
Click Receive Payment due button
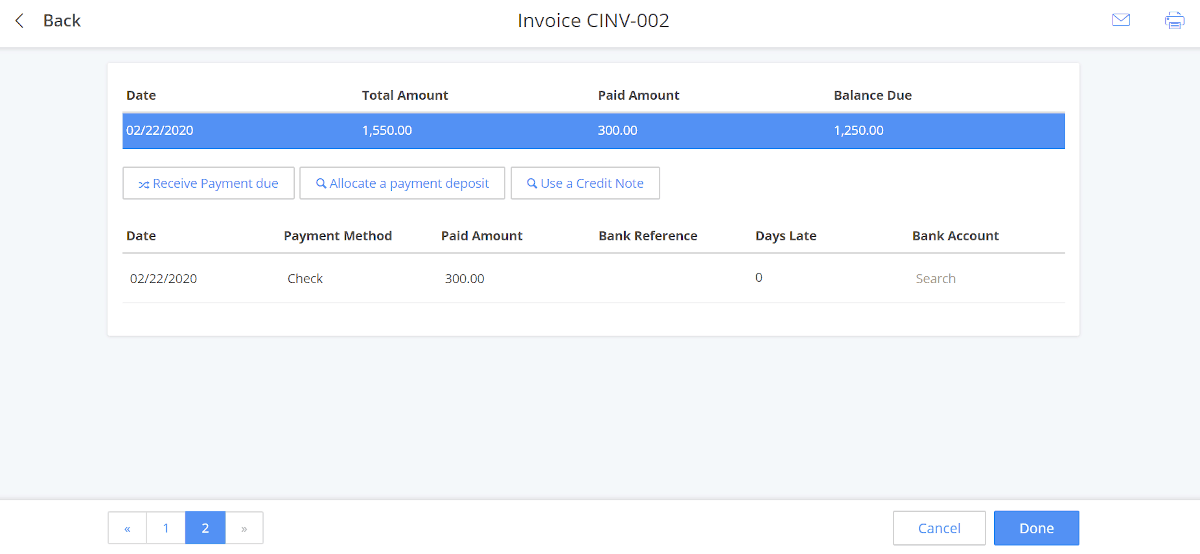click(209, 183)
